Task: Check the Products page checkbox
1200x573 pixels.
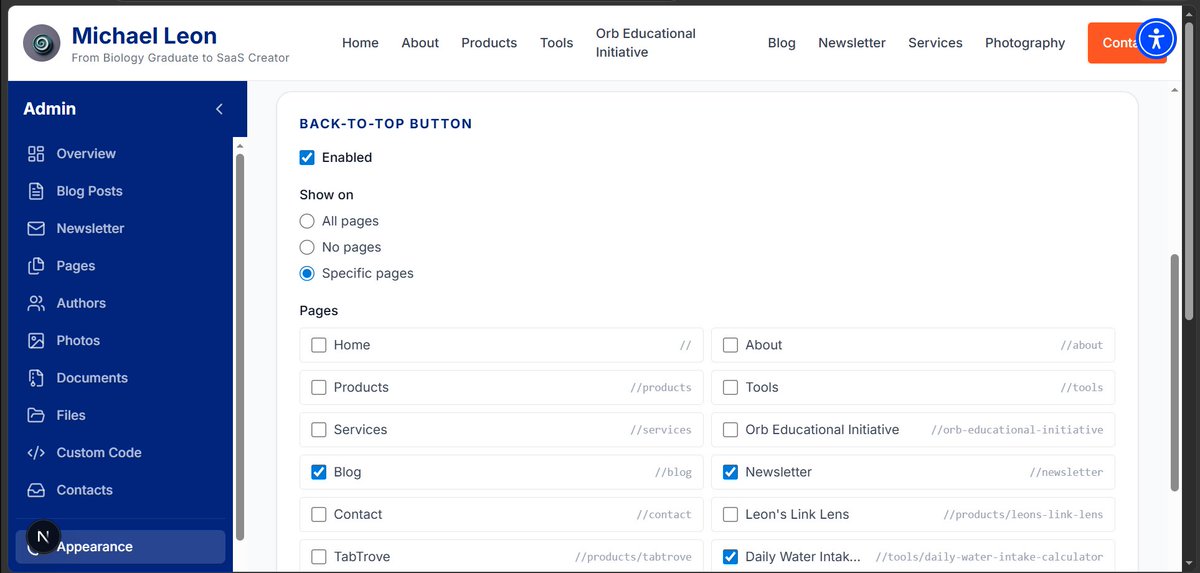Action: [319, 387]
